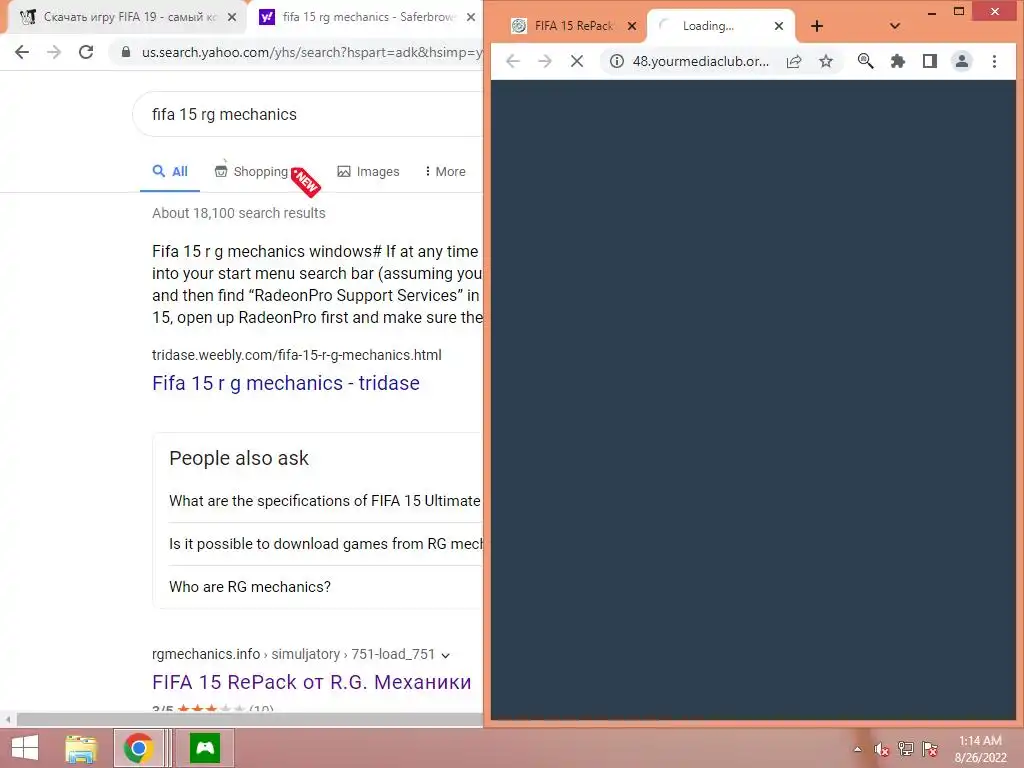
Task: View site information for 48.yourmediaclub
Action: (616, 61)
